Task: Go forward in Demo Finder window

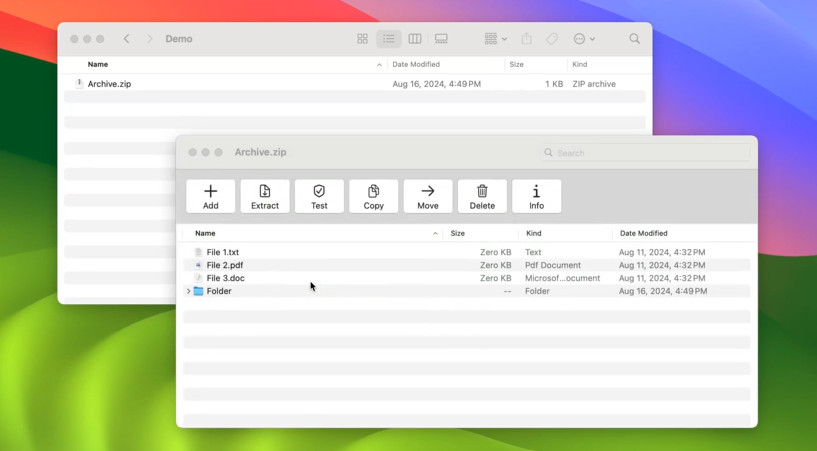Action: click(x=150, y=39)
